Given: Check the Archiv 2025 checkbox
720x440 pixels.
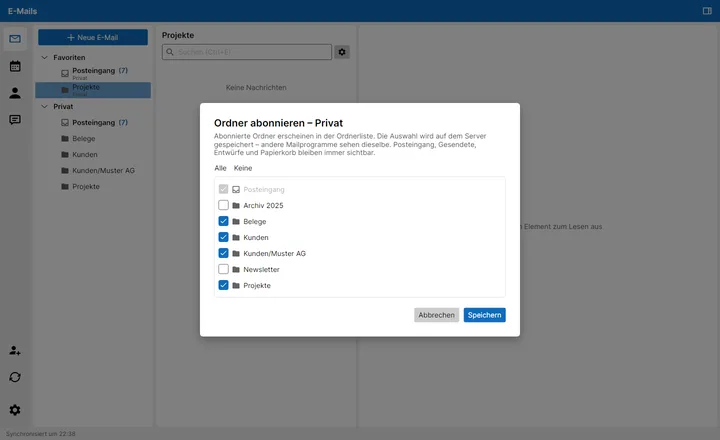Looking at the screenshot, I should point(223,205).
